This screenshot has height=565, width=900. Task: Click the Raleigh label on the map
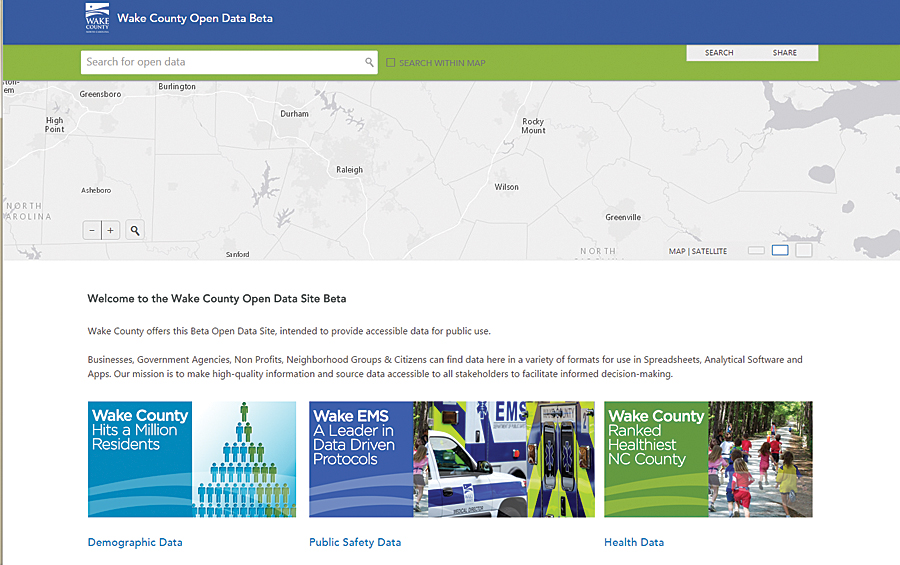(350, 170)
